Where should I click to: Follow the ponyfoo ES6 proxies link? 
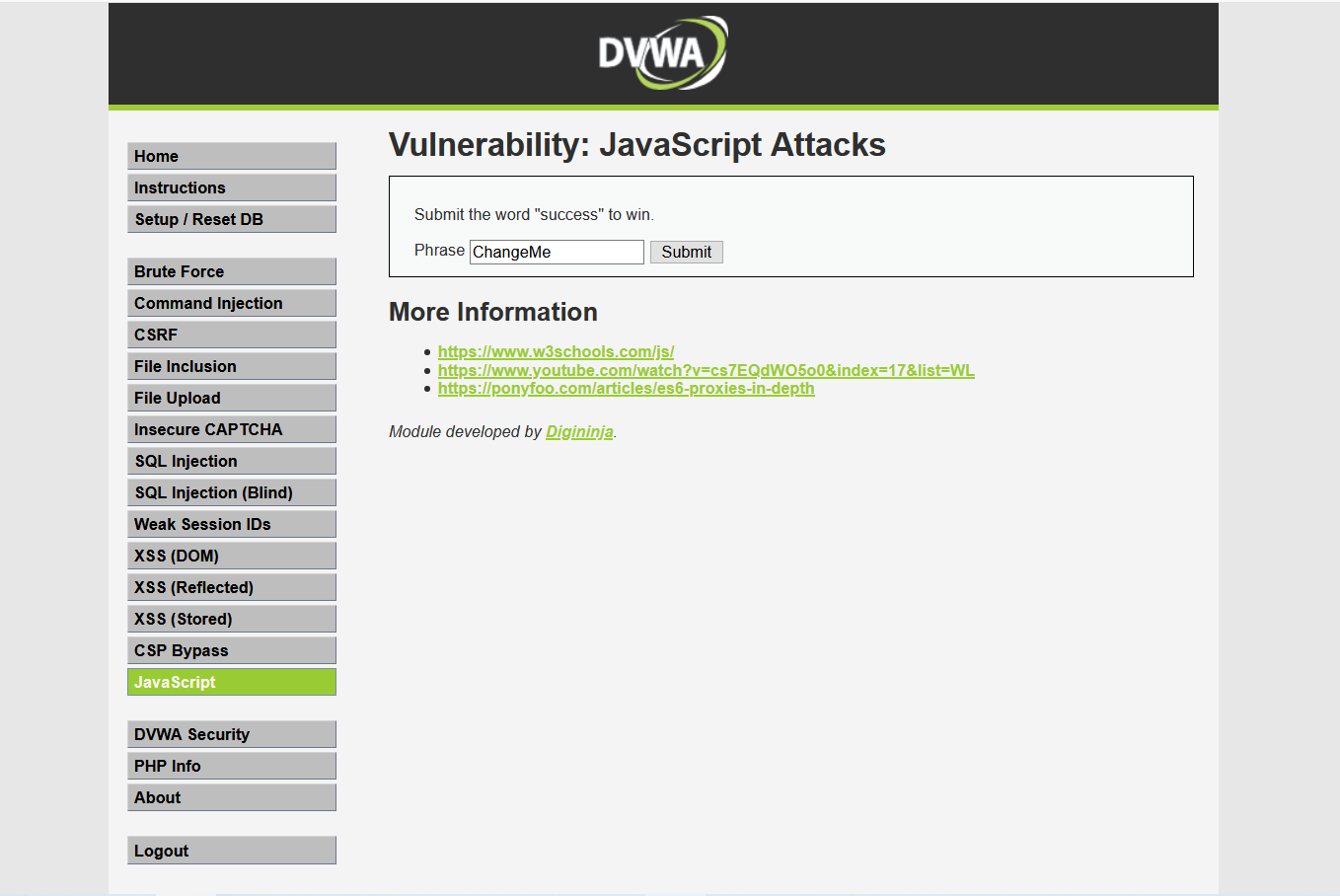point(626,389)
